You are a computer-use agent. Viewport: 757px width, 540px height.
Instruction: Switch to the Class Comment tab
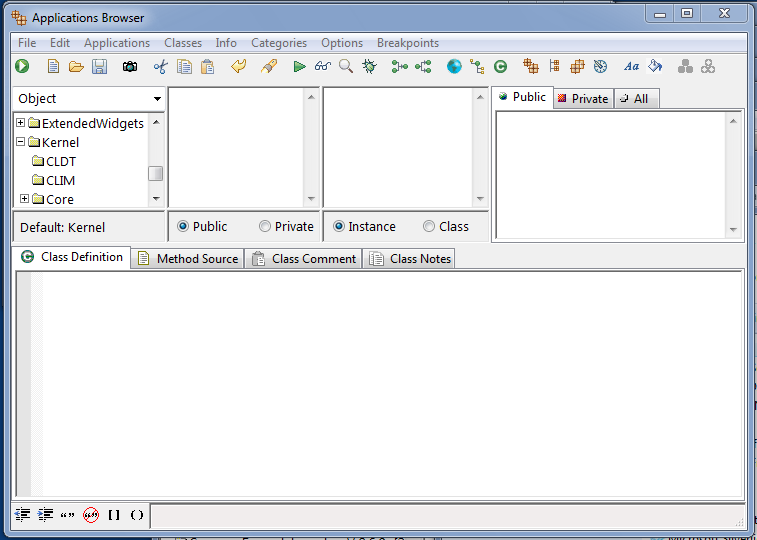tap(303, 258)
